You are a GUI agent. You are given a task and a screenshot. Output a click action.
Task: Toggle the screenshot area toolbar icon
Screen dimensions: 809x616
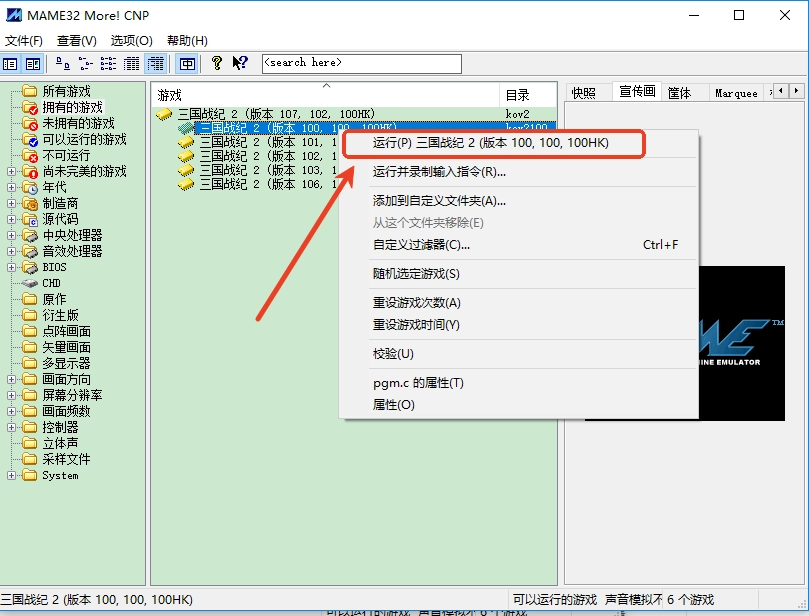click(x=33, y=64)
